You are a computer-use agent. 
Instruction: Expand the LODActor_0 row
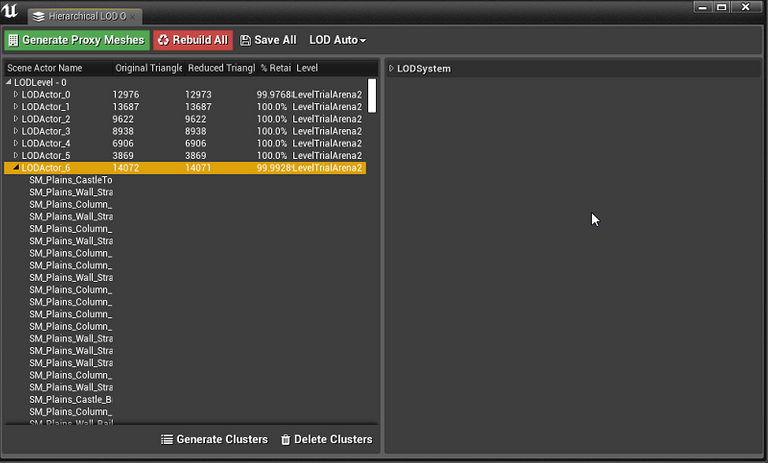tap(16, 95)
